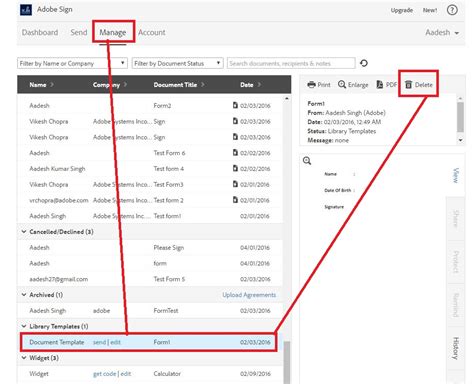Click the Adobe Sign logo icon
Viewport: 474px width, 384px height.
26,10
